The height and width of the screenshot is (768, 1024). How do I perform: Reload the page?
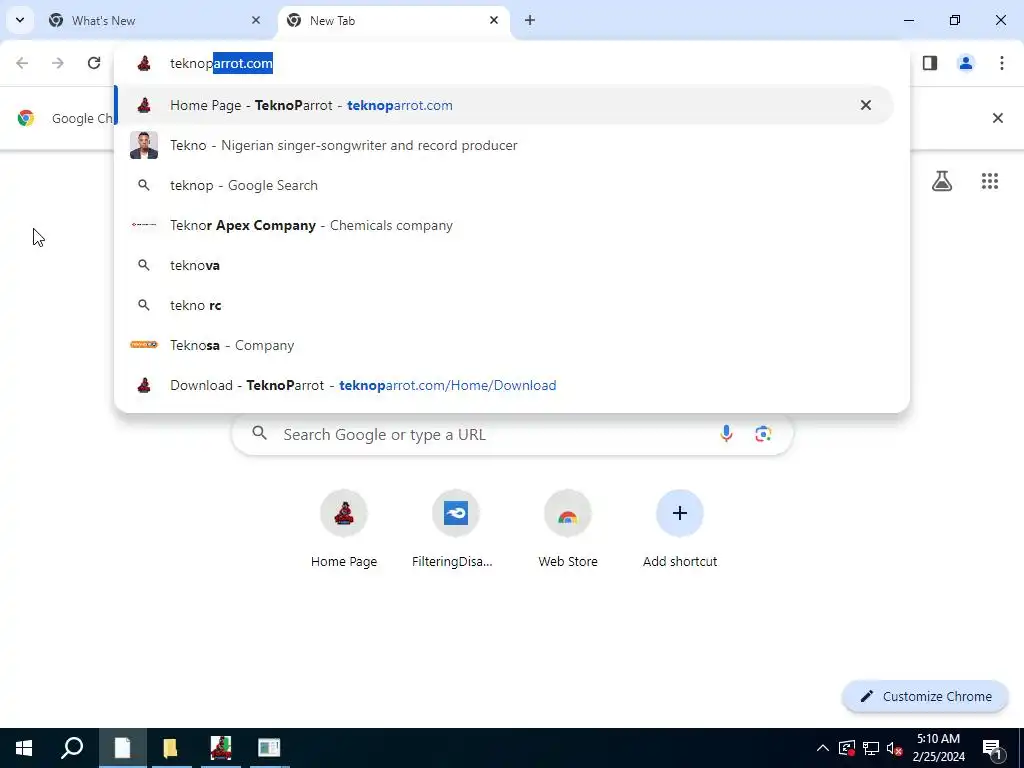point(94,63)
